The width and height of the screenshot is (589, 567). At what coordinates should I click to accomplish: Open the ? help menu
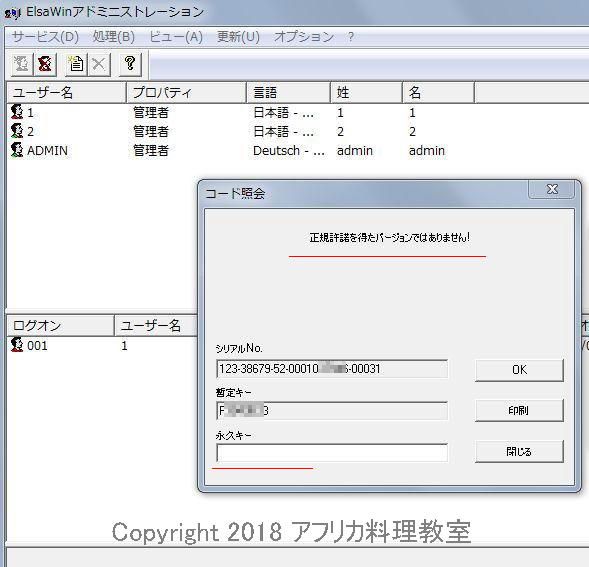351,37
